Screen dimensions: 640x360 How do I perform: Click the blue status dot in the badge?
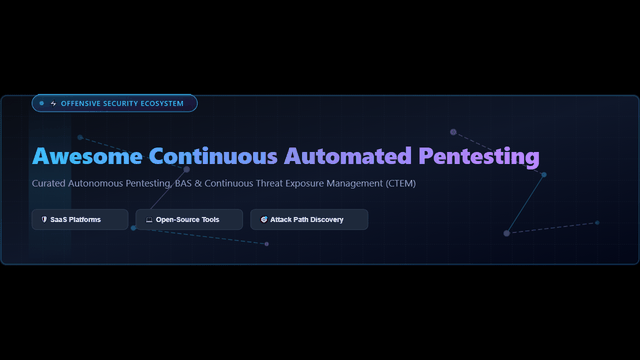click(42, 103)
